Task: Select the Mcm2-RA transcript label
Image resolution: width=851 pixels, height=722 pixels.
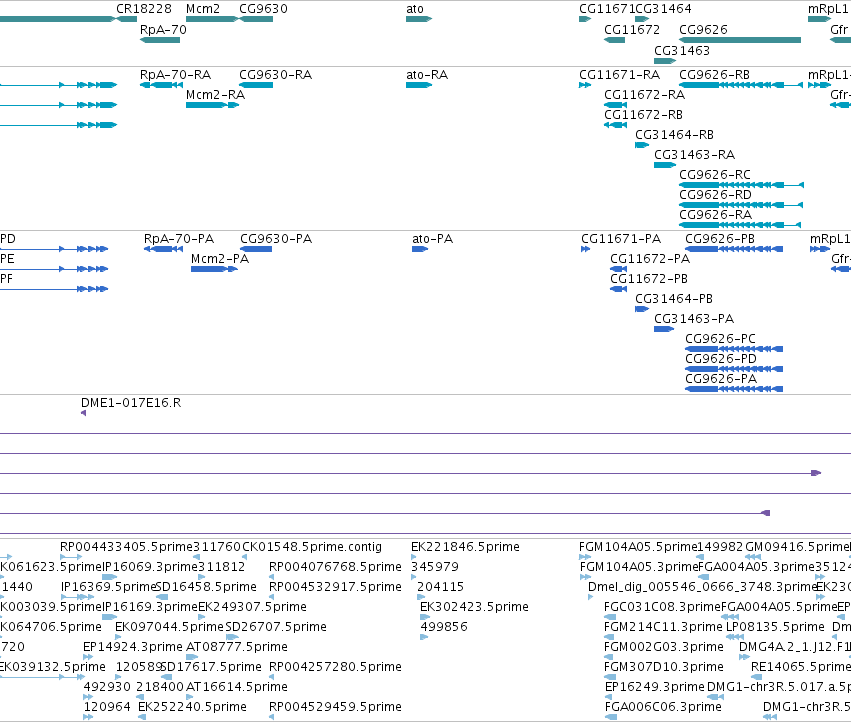Action: [x=215, y=95]
